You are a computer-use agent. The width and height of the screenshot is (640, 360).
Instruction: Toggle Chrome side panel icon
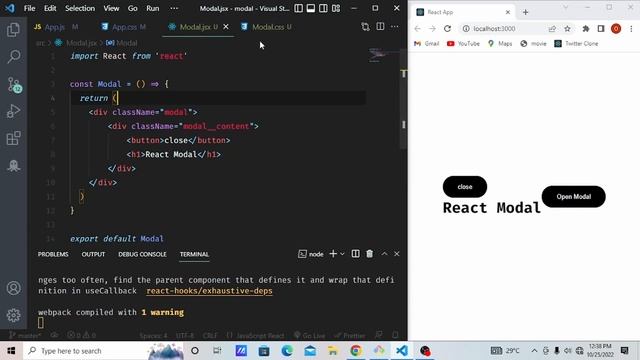(x=601, y=29)
